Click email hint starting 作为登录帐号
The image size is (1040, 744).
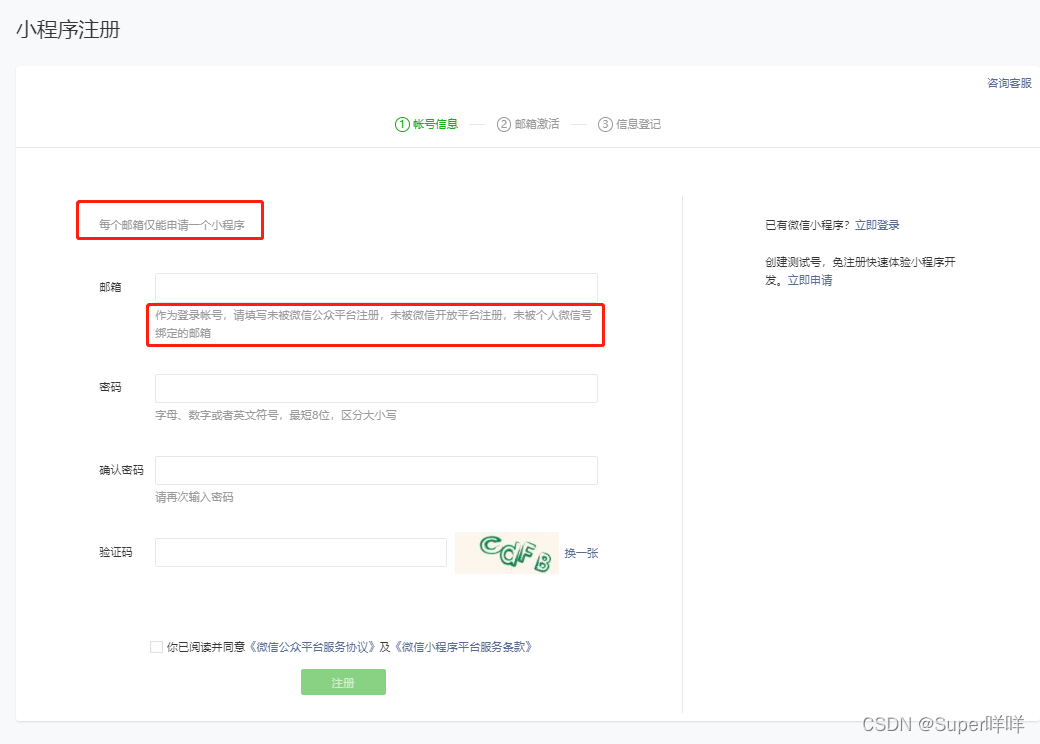[x=373, y=324]
